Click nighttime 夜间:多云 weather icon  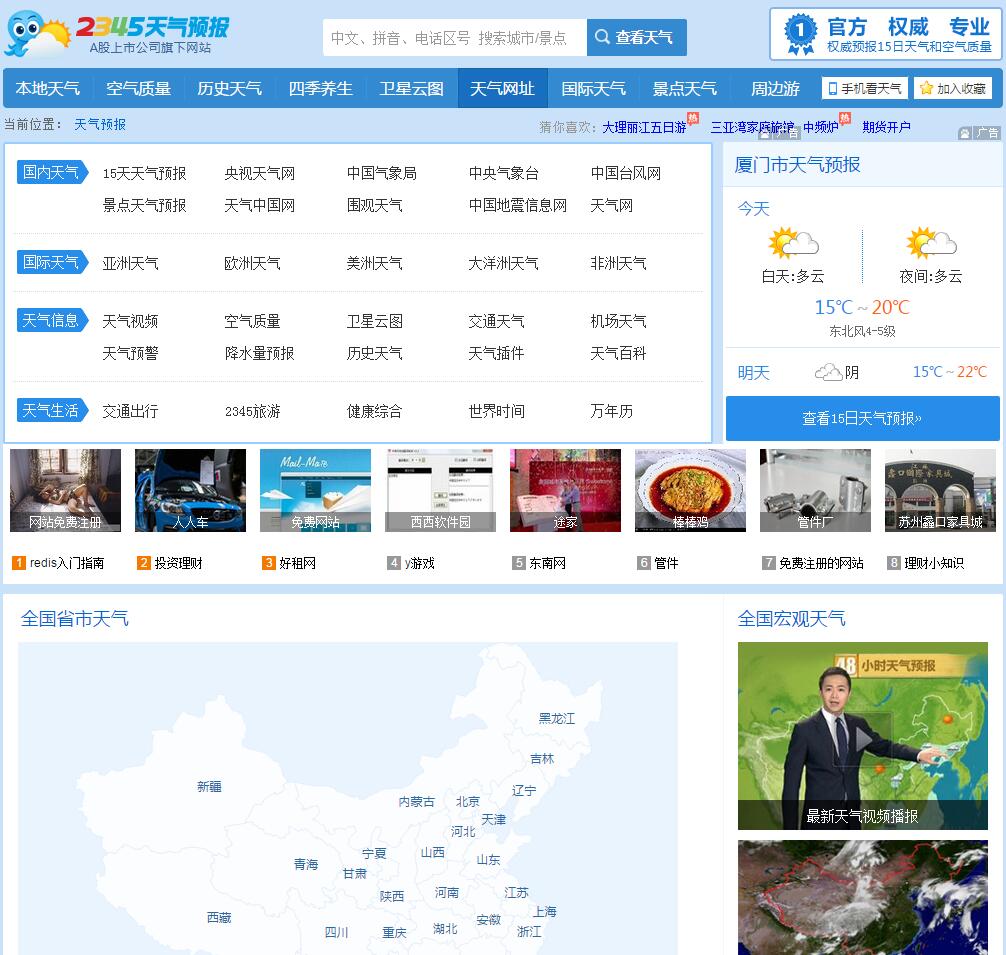tap(931, 243)
